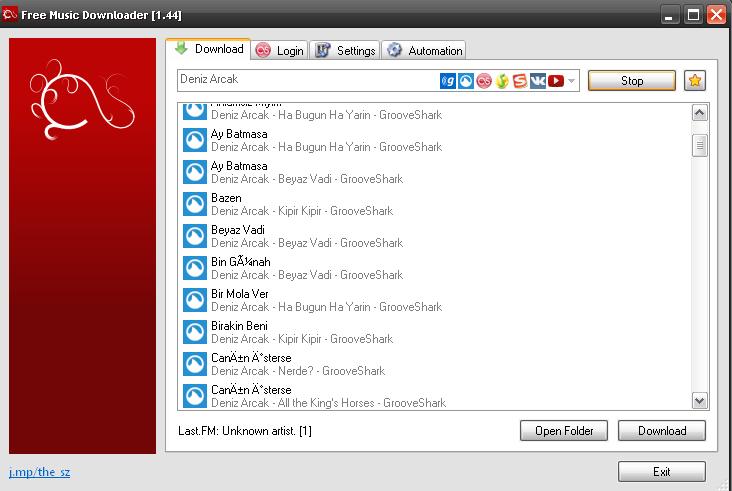This screenshot has height=491, width=732.
Task: Click Grooveshark icon beside Bin GÃ¼nah
Action: pyautogui.click(x=195, y=268)
